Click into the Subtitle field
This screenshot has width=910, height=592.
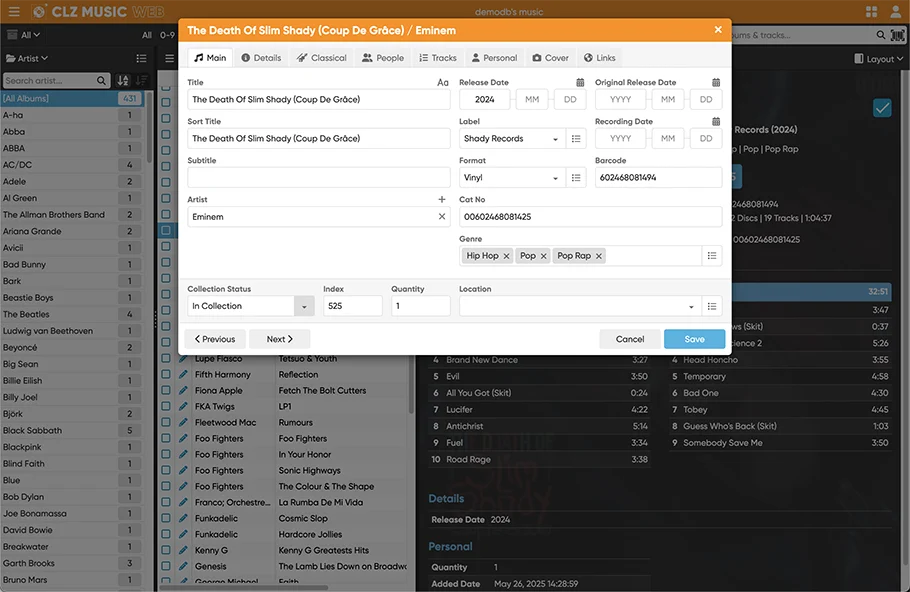(x=319, y=178)
